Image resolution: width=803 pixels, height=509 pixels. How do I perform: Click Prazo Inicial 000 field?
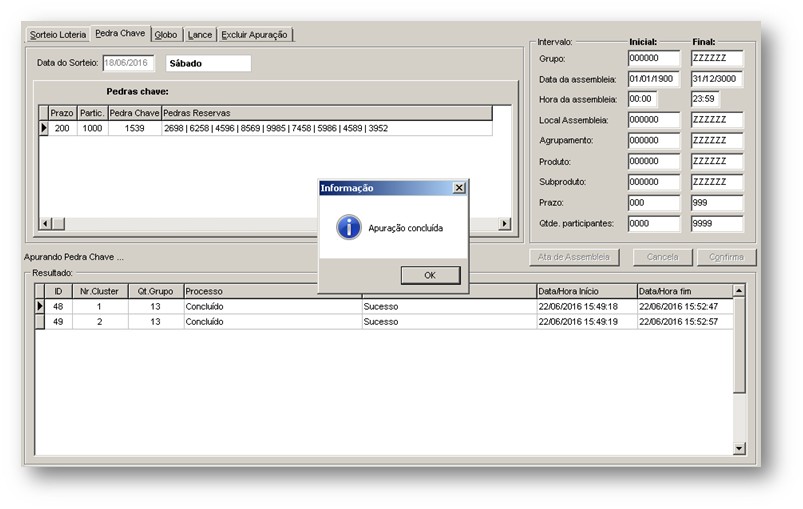click(x=654, y=203)
